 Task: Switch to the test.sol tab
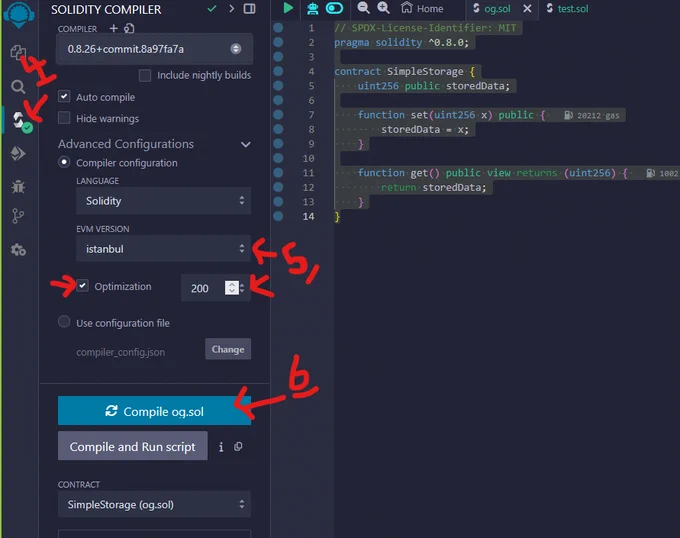pos(567,9)
